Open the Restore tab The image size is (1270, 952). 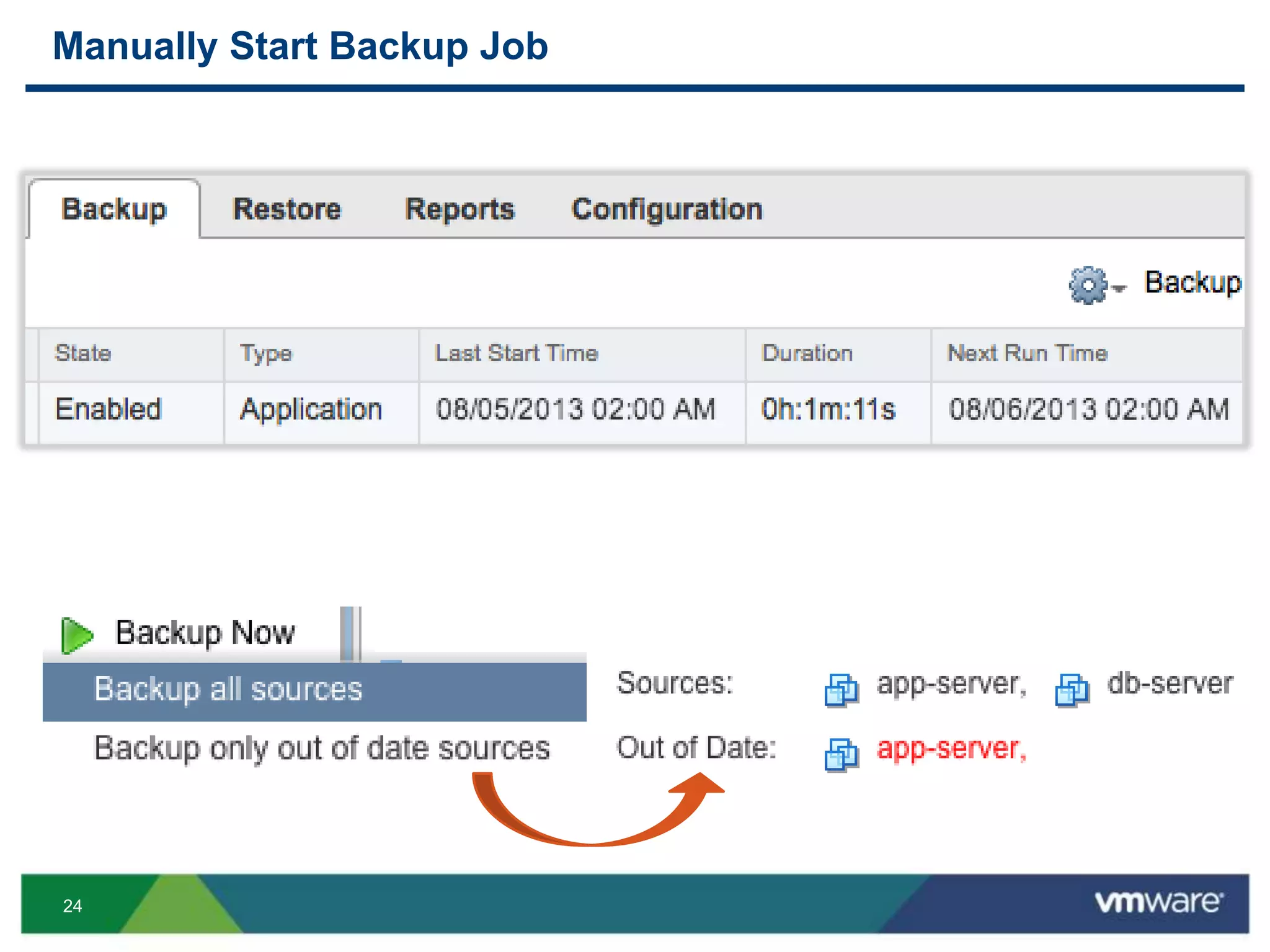[x=286, y=209]
